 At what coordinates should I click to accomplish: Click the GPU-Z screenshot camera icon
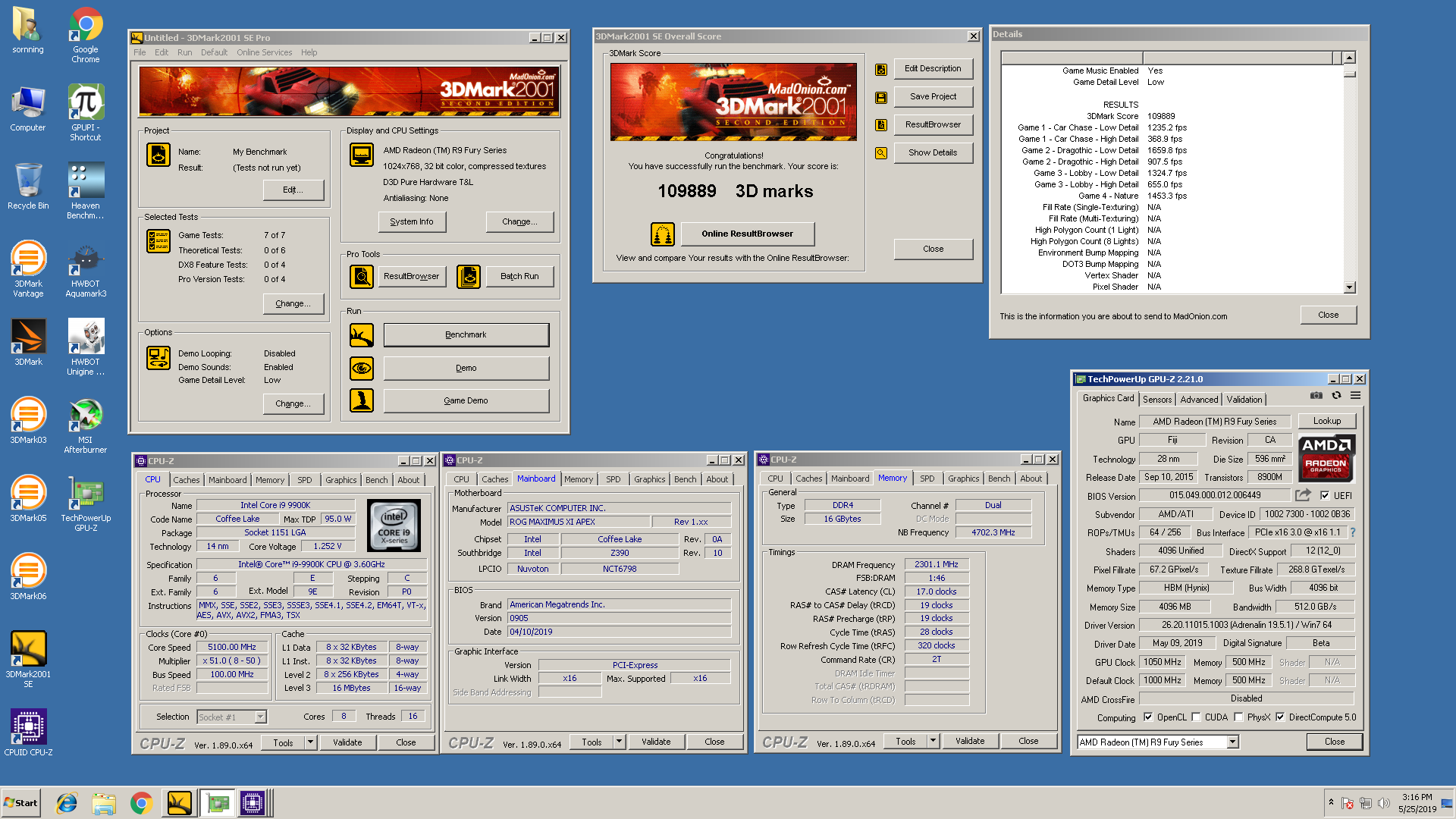[x=1316, y=396]
